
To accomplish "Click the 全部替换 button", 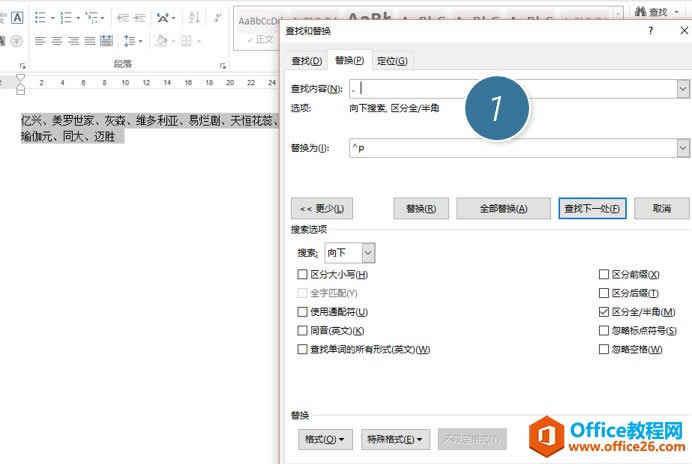I will [504, 209].
